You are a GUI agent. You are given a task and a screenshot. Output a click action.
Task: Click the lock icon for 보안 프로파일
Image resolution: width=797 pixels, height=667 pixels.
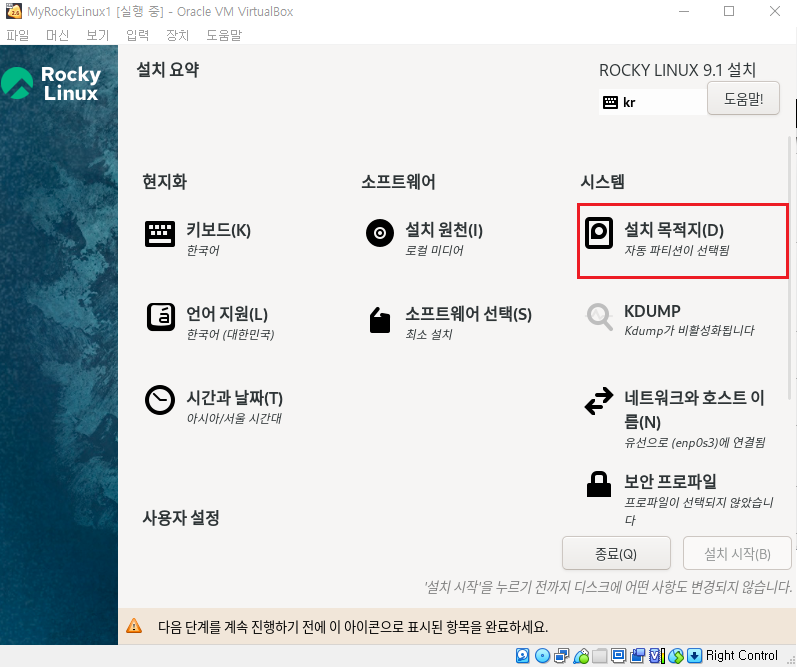point(599,484)
